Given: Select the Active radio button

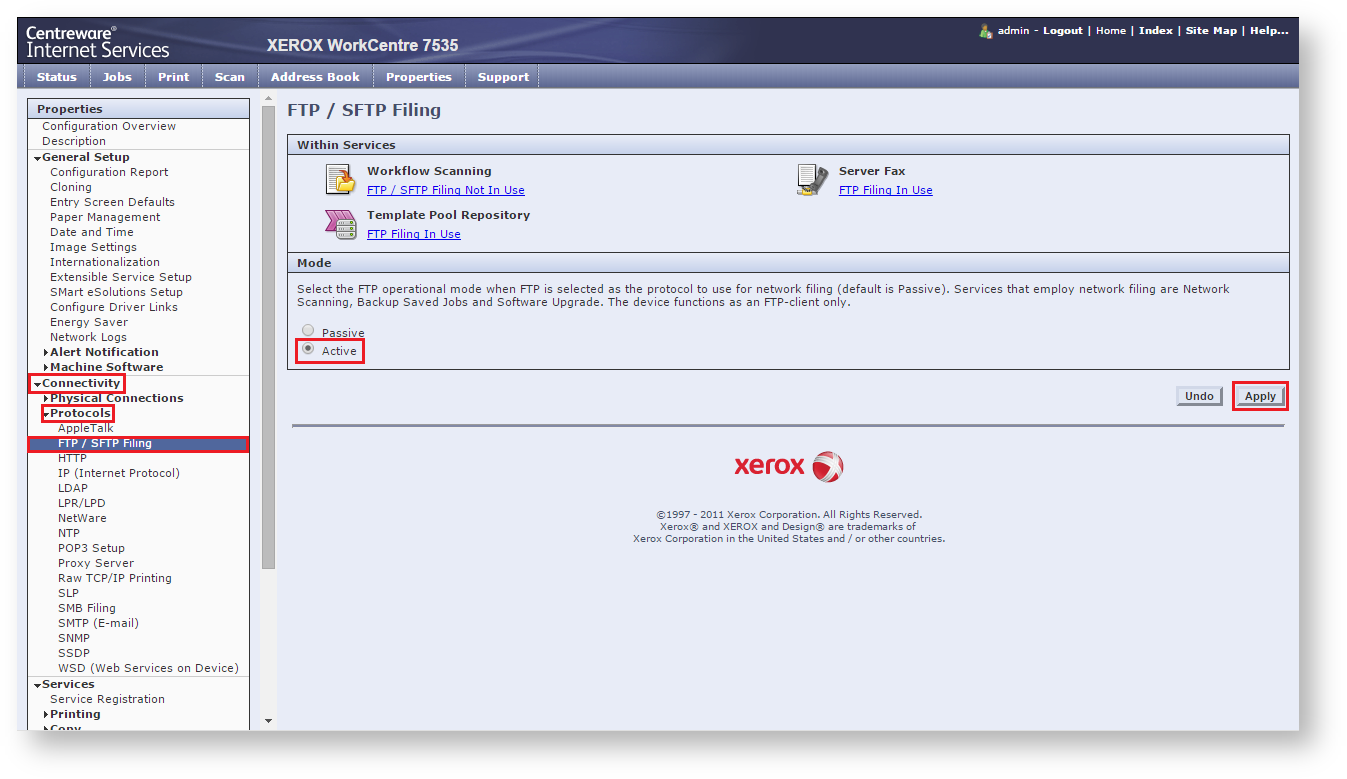Looking at the screenshot, I should pyautogui.click(x=308, y=349).
